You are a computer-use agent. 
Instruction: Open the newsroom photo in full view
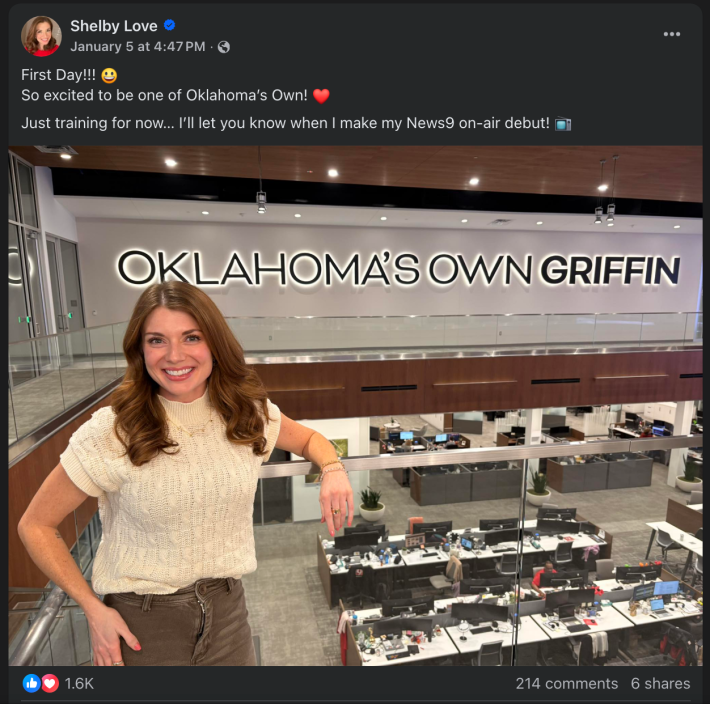(x=355, y=405)
